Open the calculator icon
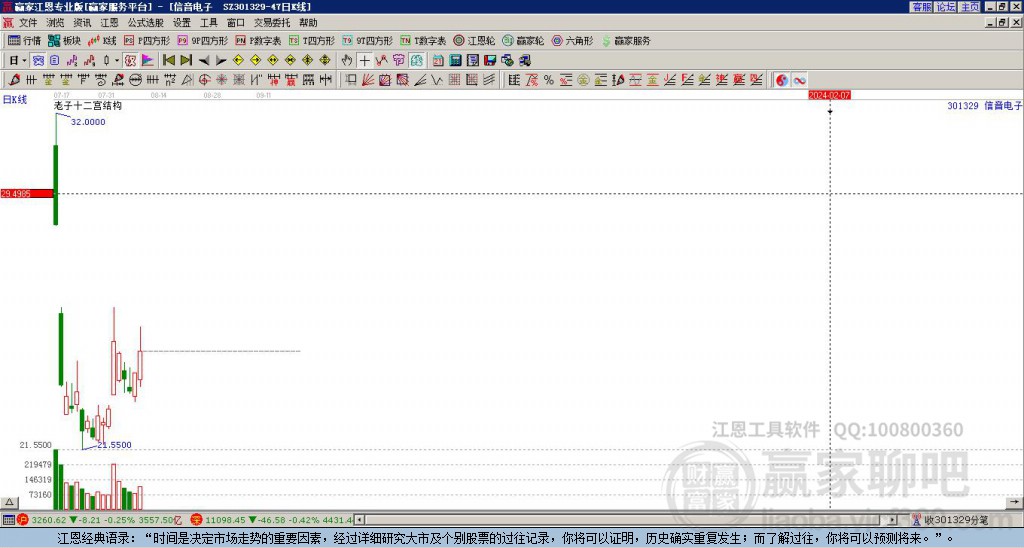1024x548 pixels. point(455,61)
